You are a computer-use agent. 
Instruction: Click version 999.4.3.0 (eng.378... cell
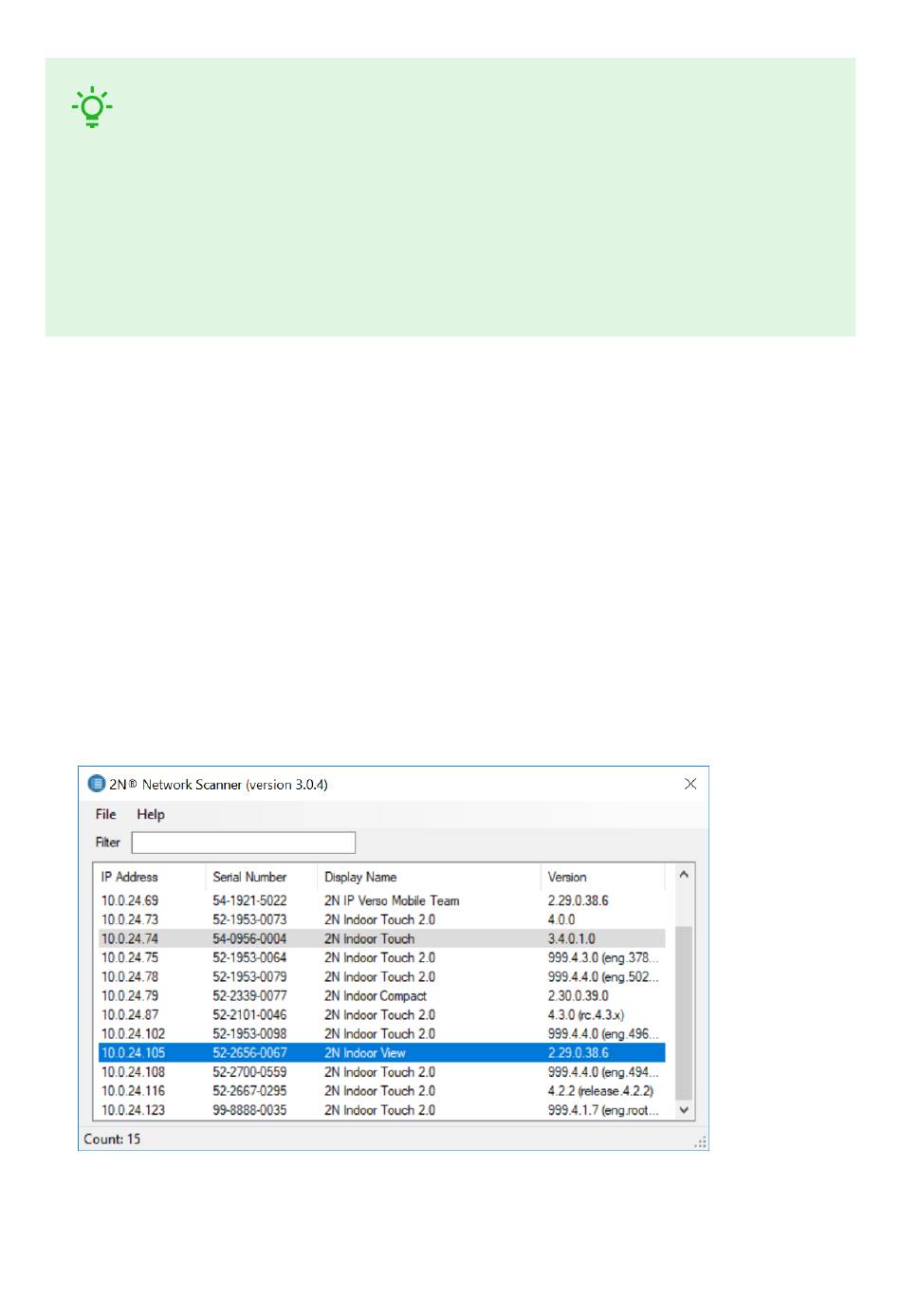[x=603, y=957]
